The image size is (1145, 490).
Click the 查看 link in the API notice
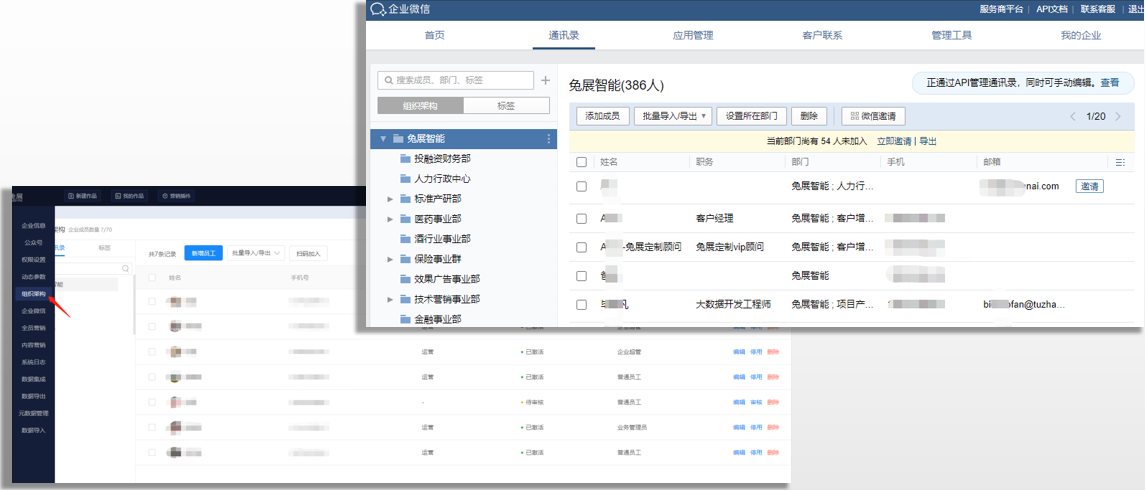[x=1109, y=83]
